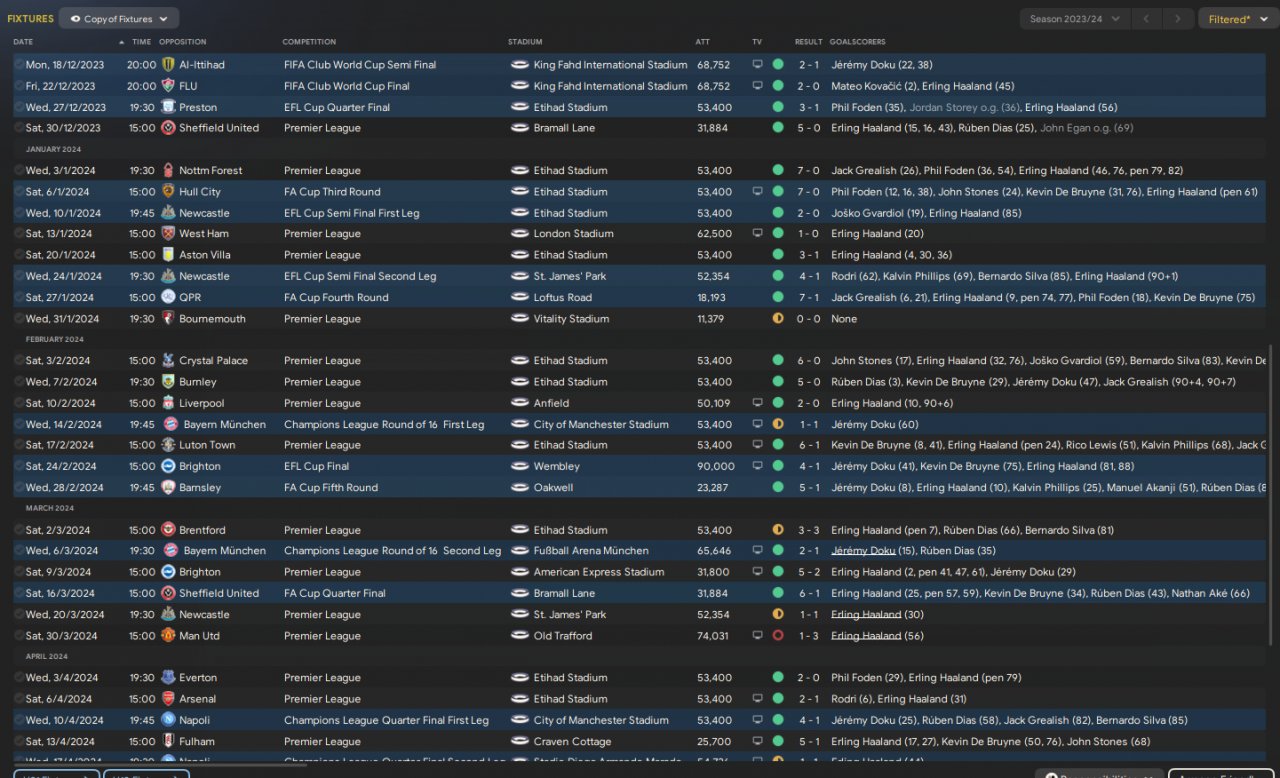Click the Al-Ittihad club badge
Screen dimensions: 1280x778
click(x=168, y=65)
